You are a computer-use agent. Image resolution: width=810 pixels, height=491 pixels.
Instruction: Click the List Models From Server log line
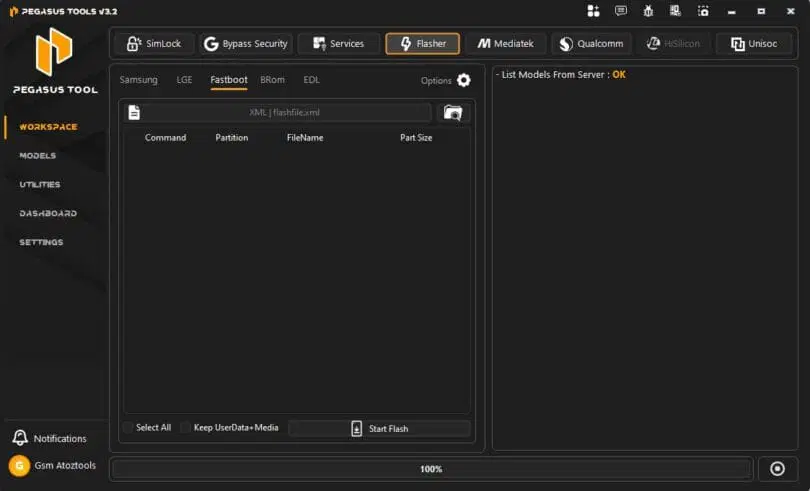click(560, 75)
